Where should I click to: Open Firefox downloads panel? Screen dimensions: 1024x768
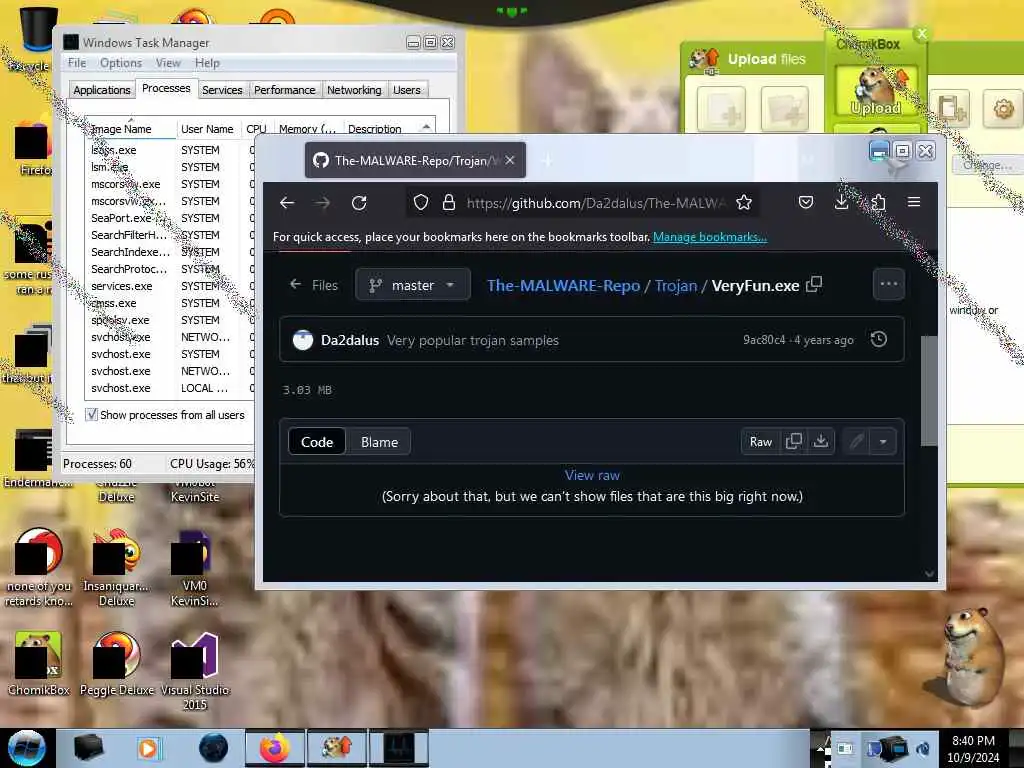coord(842,202)
